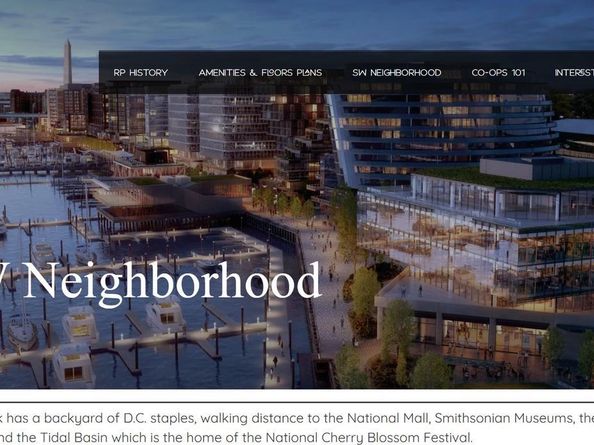Click the Washington Monument in the hero image

pyautogui.click(x=67, y=62)
